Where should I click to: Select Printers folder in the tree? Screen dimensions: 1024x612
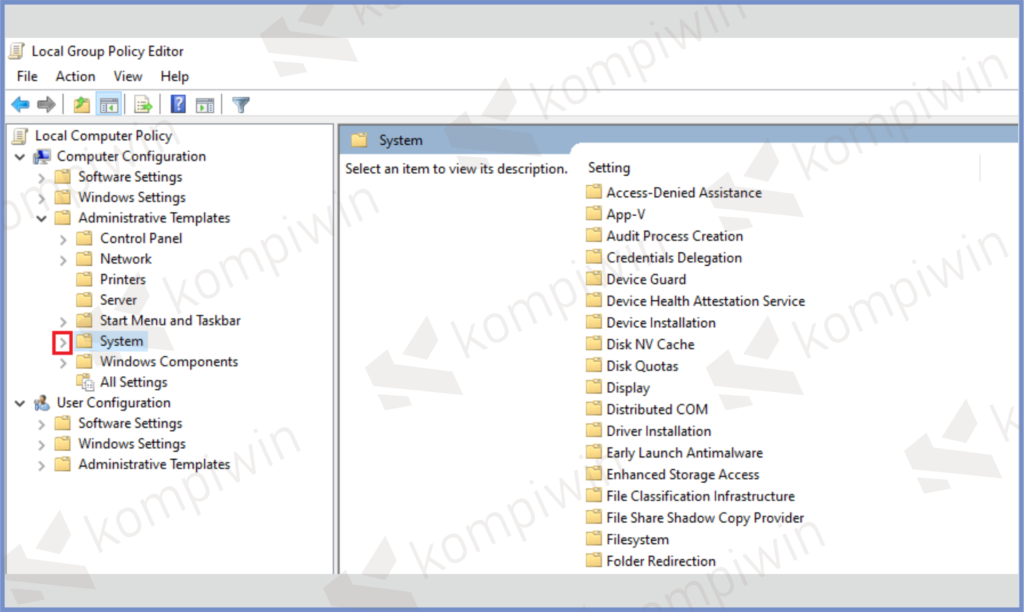pyautogui.click(x=122, y=279)
